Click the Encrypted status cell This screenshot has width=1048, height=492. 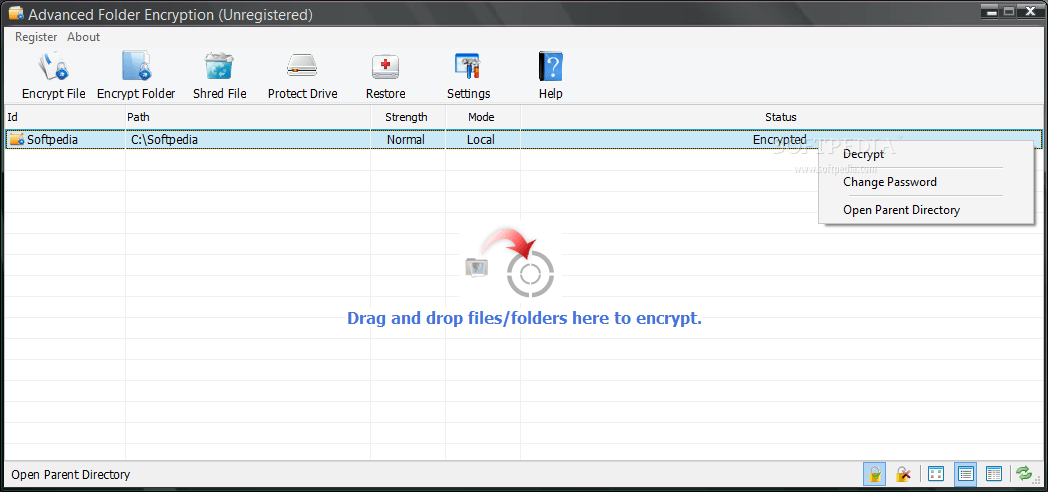(x=779, y=140)
